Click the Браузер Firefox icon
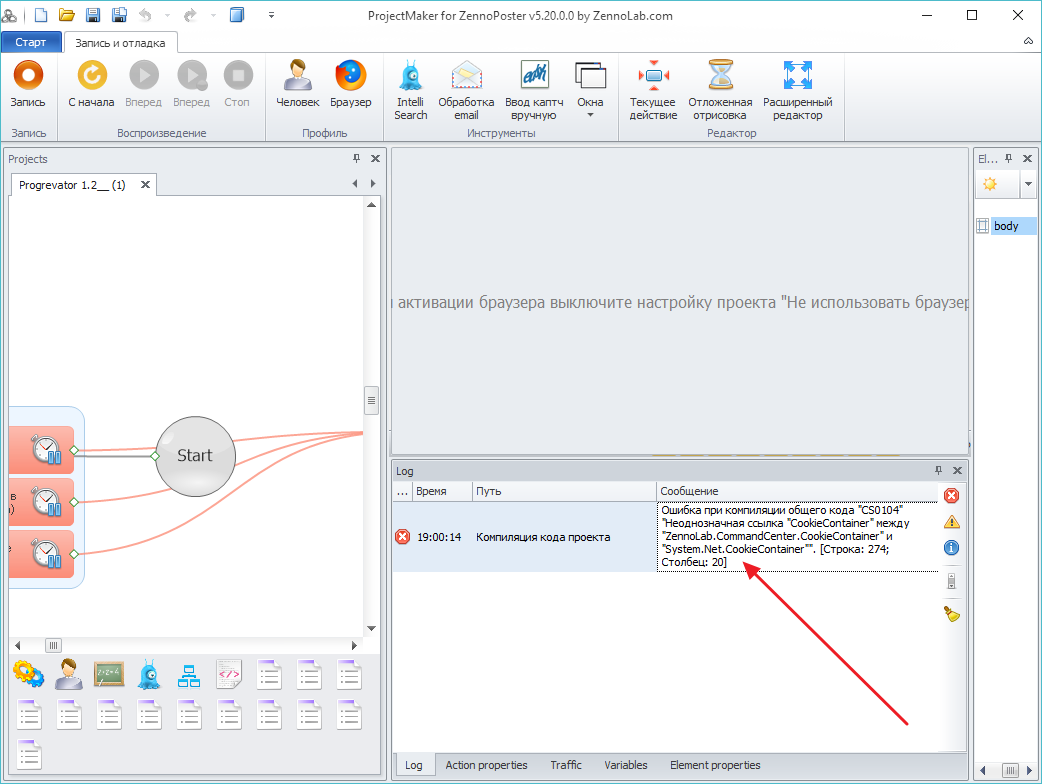The height and width of the screenshot is (784, 1042). pyautogui.click(x=350, y=76)
